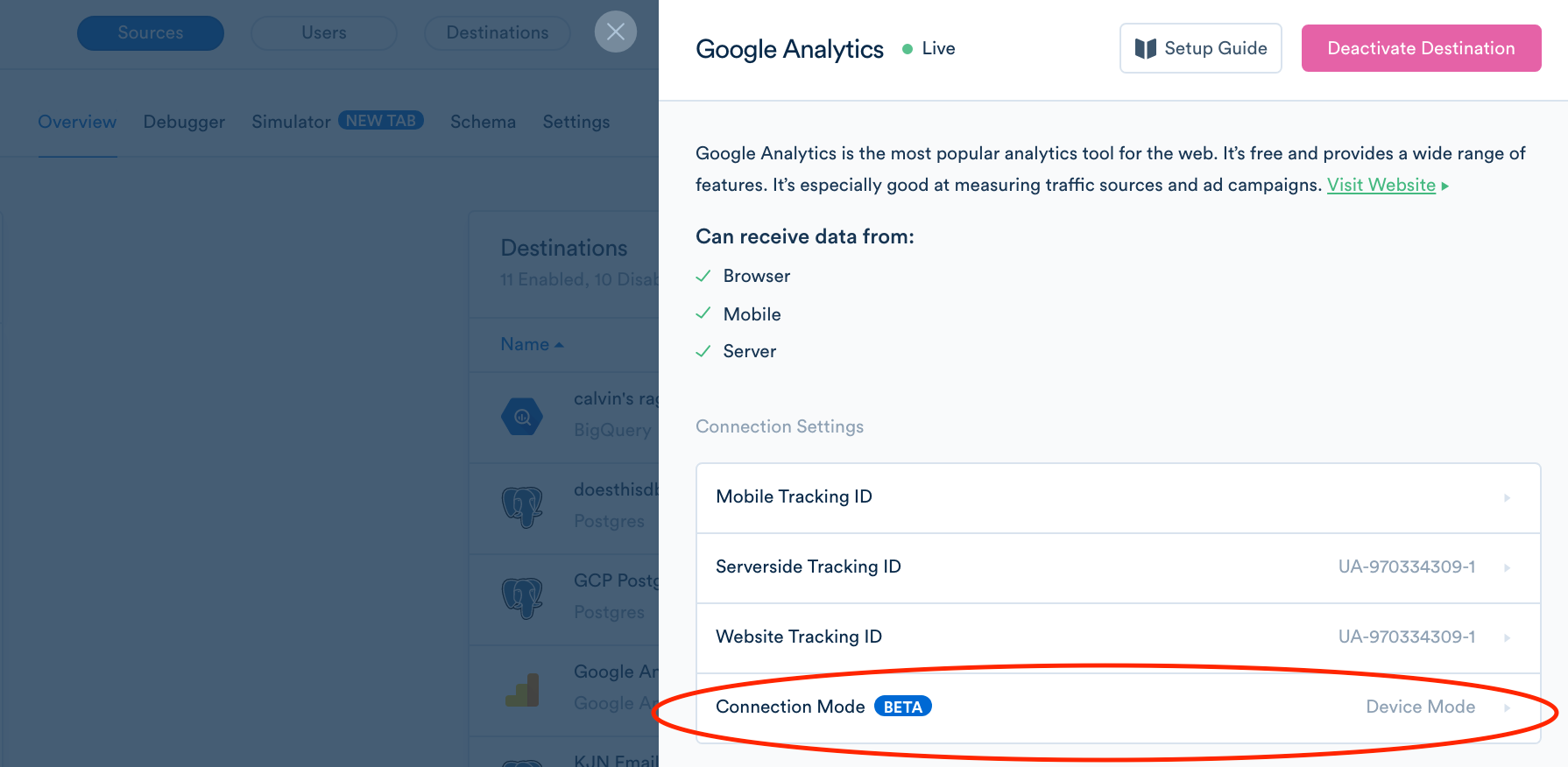This screenshot has width=1568, height=767.
Task: Click Deactivate Destination button
Action: pyautogui.click(x=1421, y=48)
